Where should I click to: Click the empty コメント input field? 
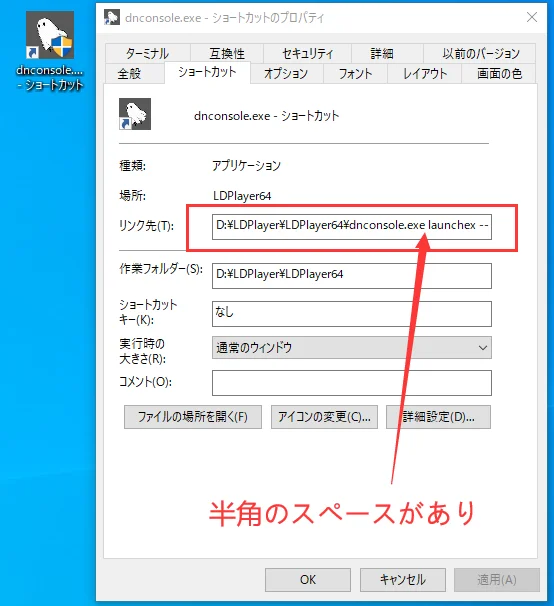coord(352,383)
